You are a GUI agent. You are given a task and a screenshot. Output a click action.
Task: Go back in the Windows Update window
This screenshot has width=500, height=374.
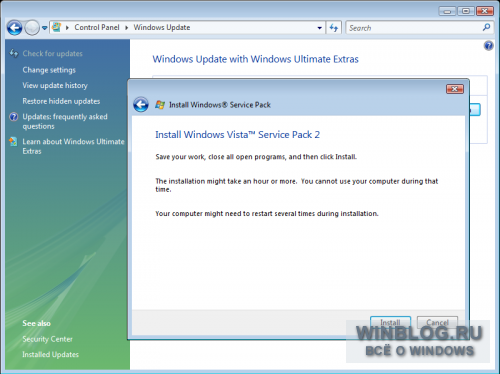pos(14,28)
